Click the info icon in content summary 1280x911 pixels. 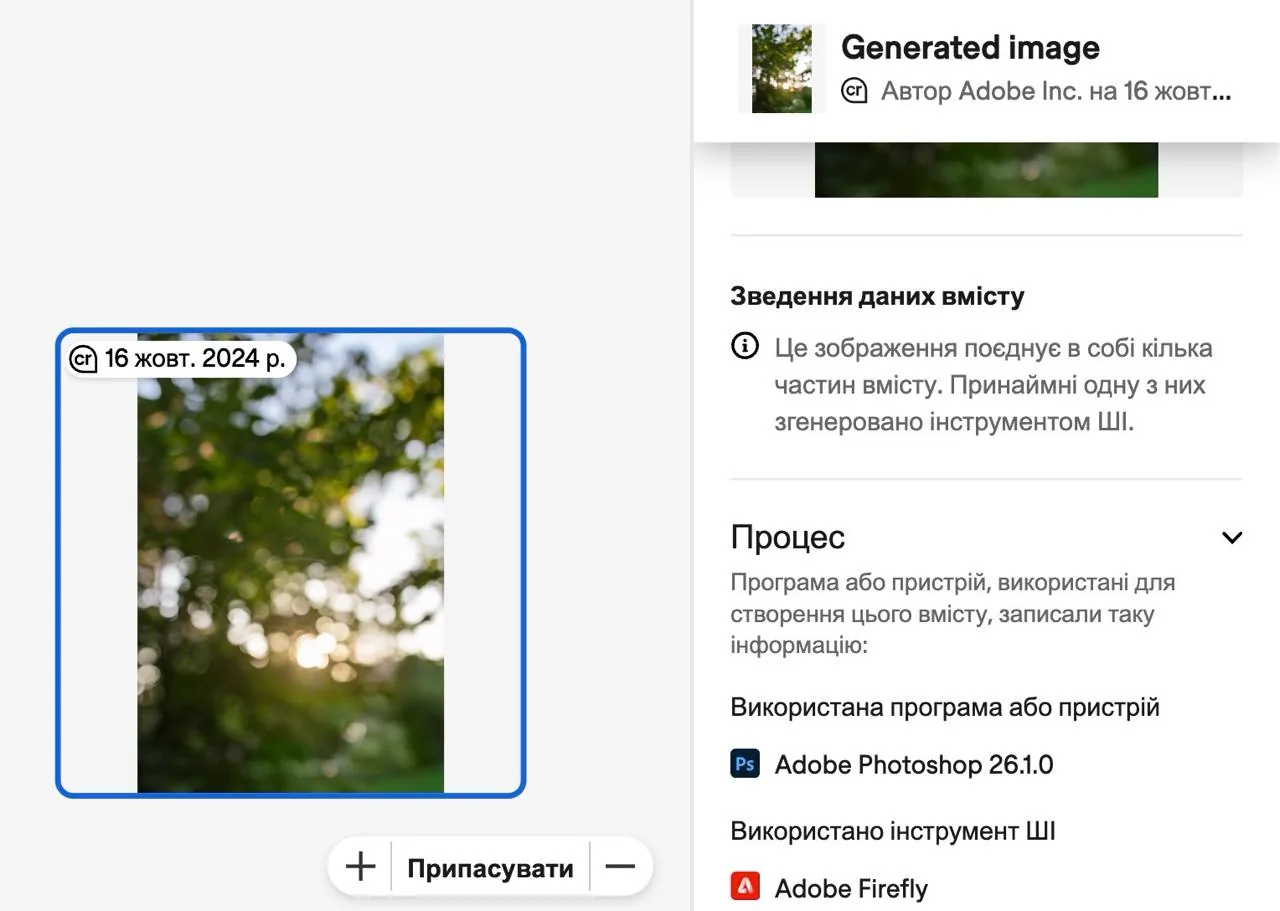(745, 348)
